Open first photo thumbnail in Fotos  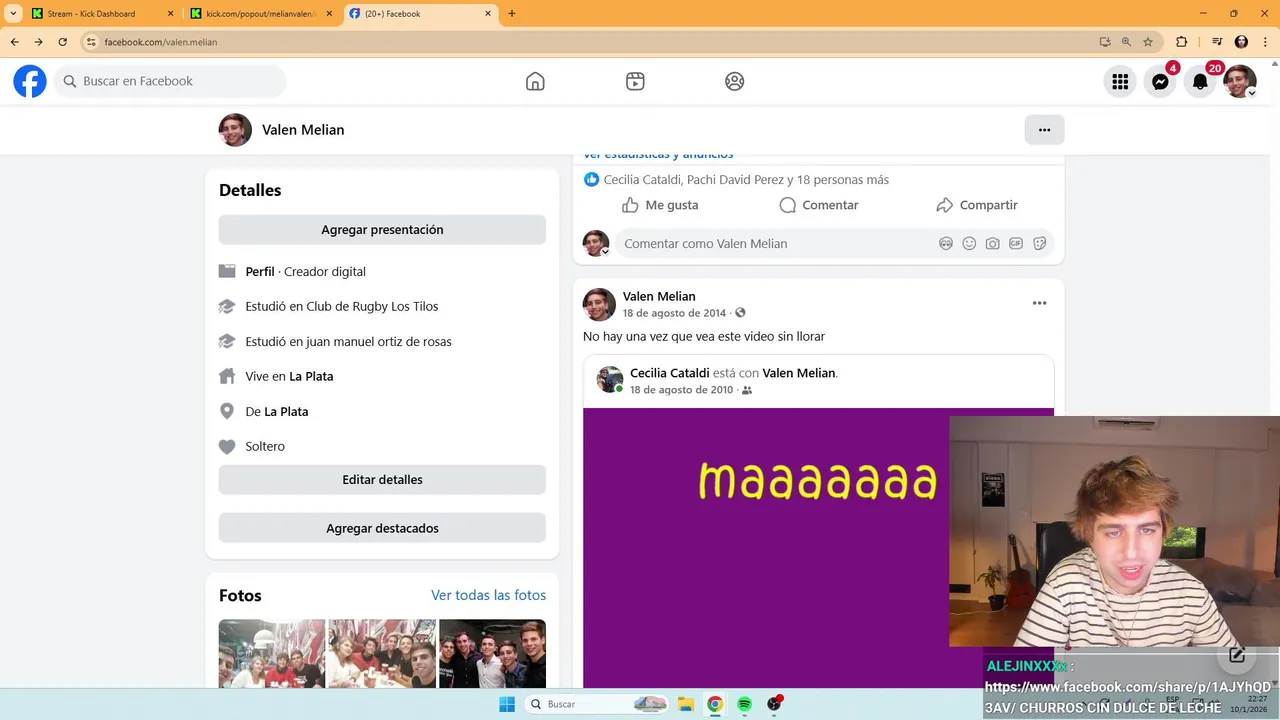point(272,654)
